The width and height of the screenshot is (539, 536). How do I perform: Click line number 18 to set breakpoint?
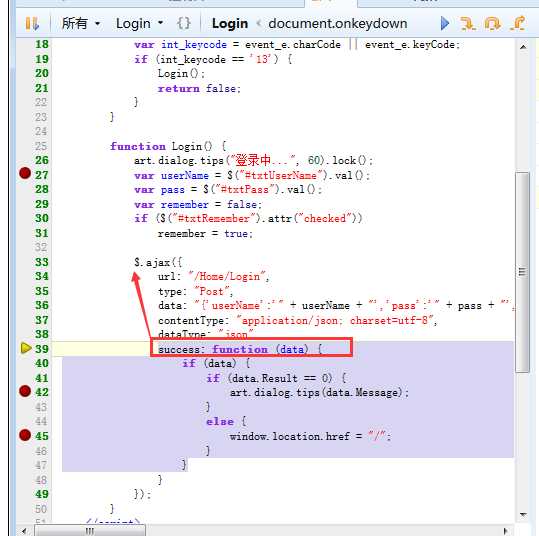[42, 44]
